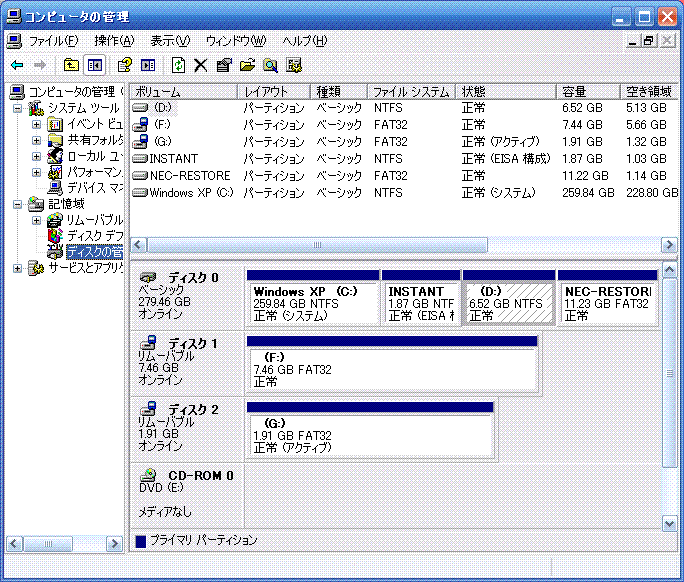Collapse the 記憶域 tree node

[x=17, y=204]
